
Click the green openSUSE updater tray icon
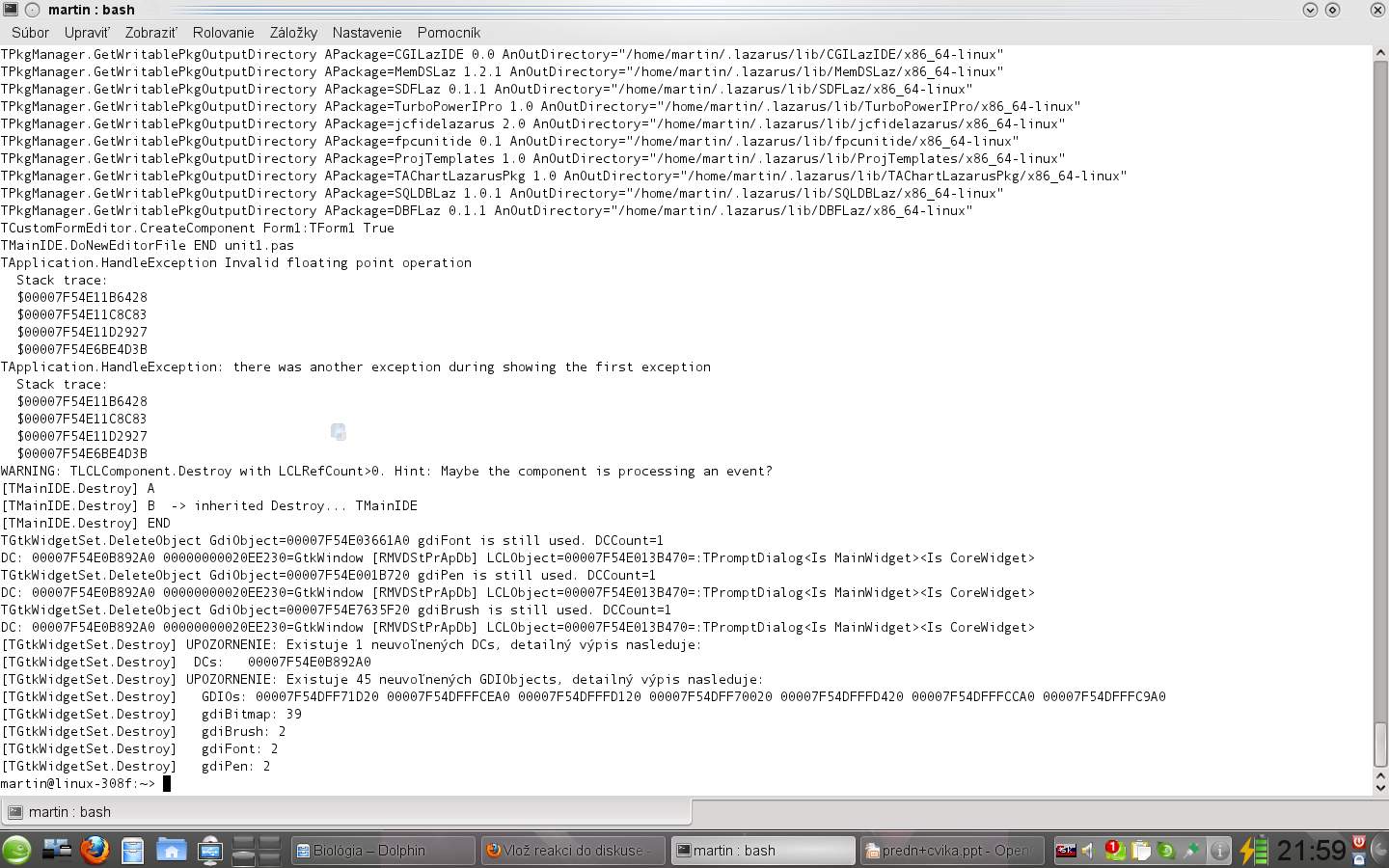click(x=1166, y=851)
